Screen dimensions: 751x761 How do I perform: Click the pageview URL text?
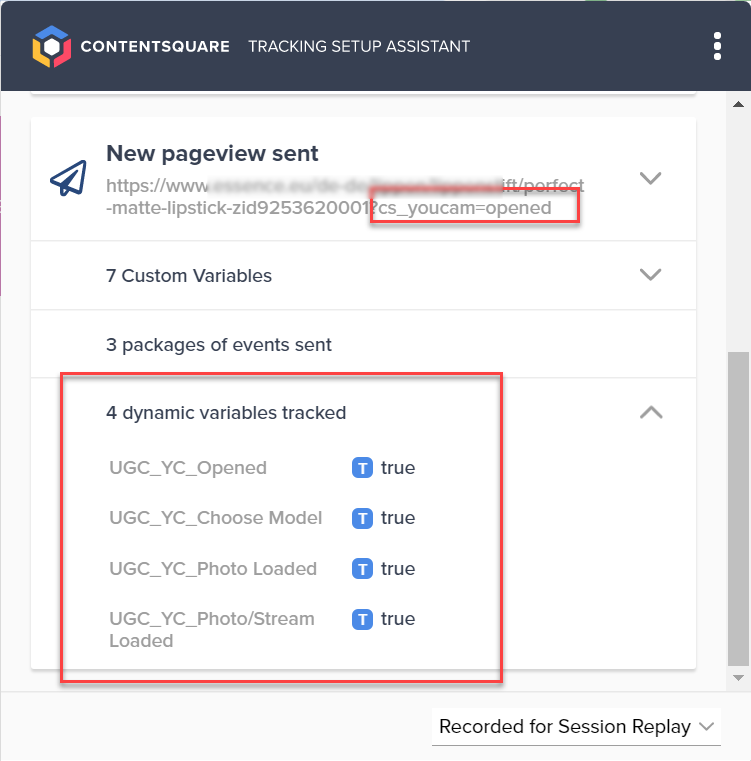click(x=345, y=197)
